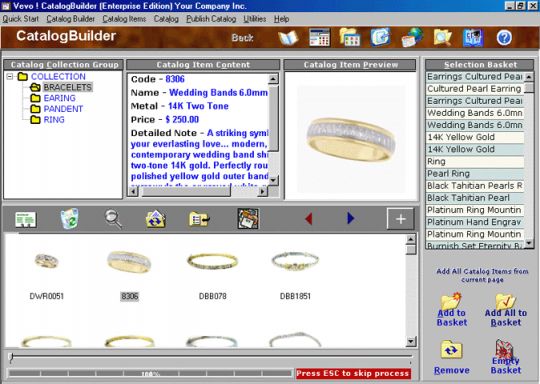The width and height of the screenshot is (540, 384).
Task: Open the Catalog Builder menu
Action: pyautogui.click(x=71, y=19)
